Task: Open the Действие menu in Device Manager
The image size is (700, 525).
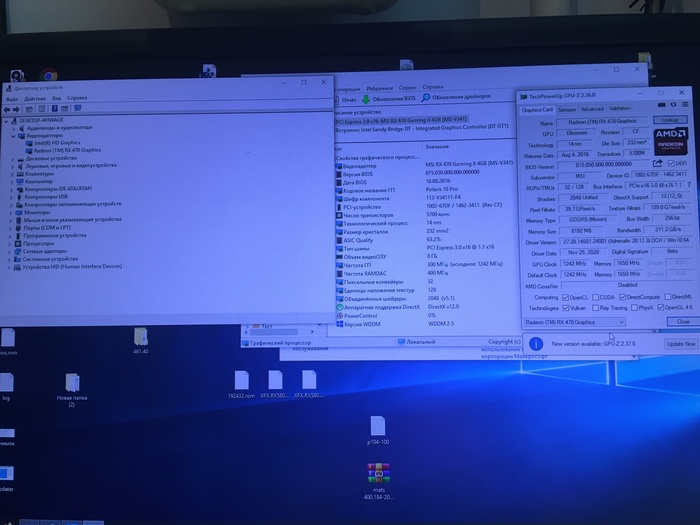Action: [34, 98]
